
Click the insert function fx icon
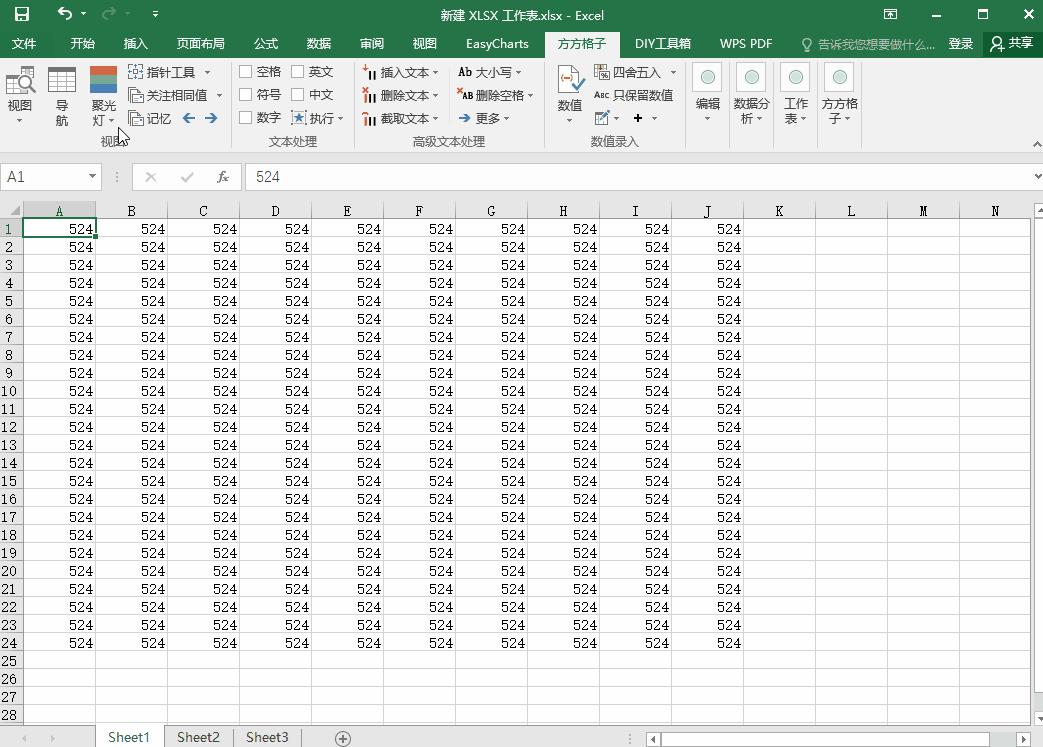click(x=223, y=177)
